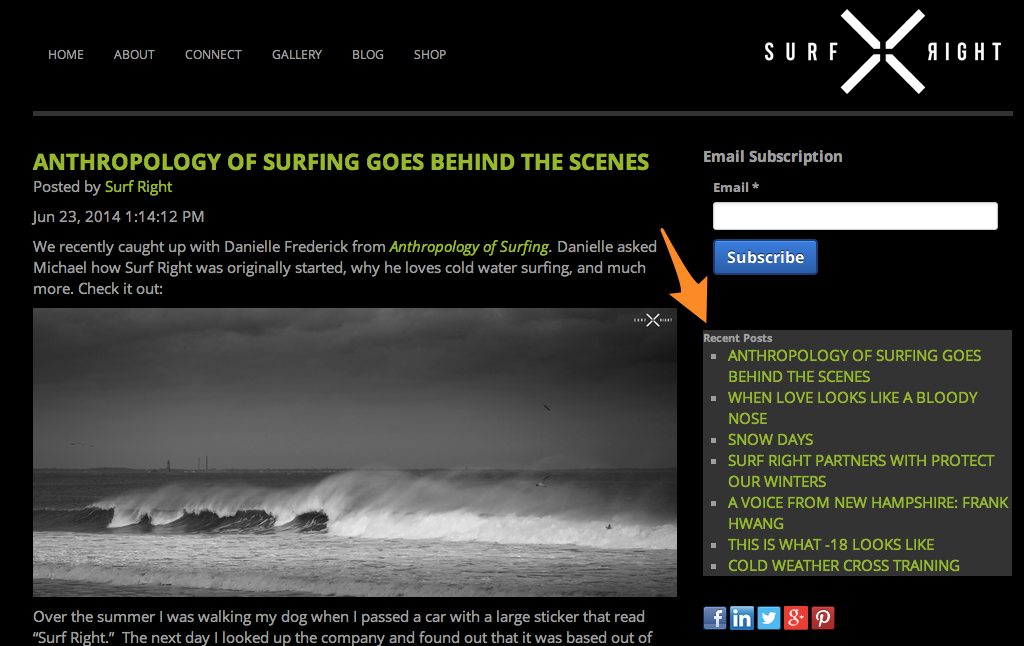Share via the Google Plus icon
Viewport: 1024px width, 646px height.
pyautogui.click(x=795, y=618)
